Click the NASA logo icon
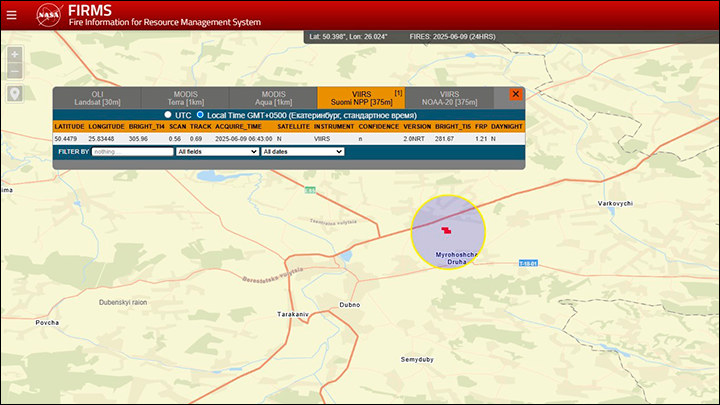The height and width of the screenshot is (405, 720). [49, 15]
